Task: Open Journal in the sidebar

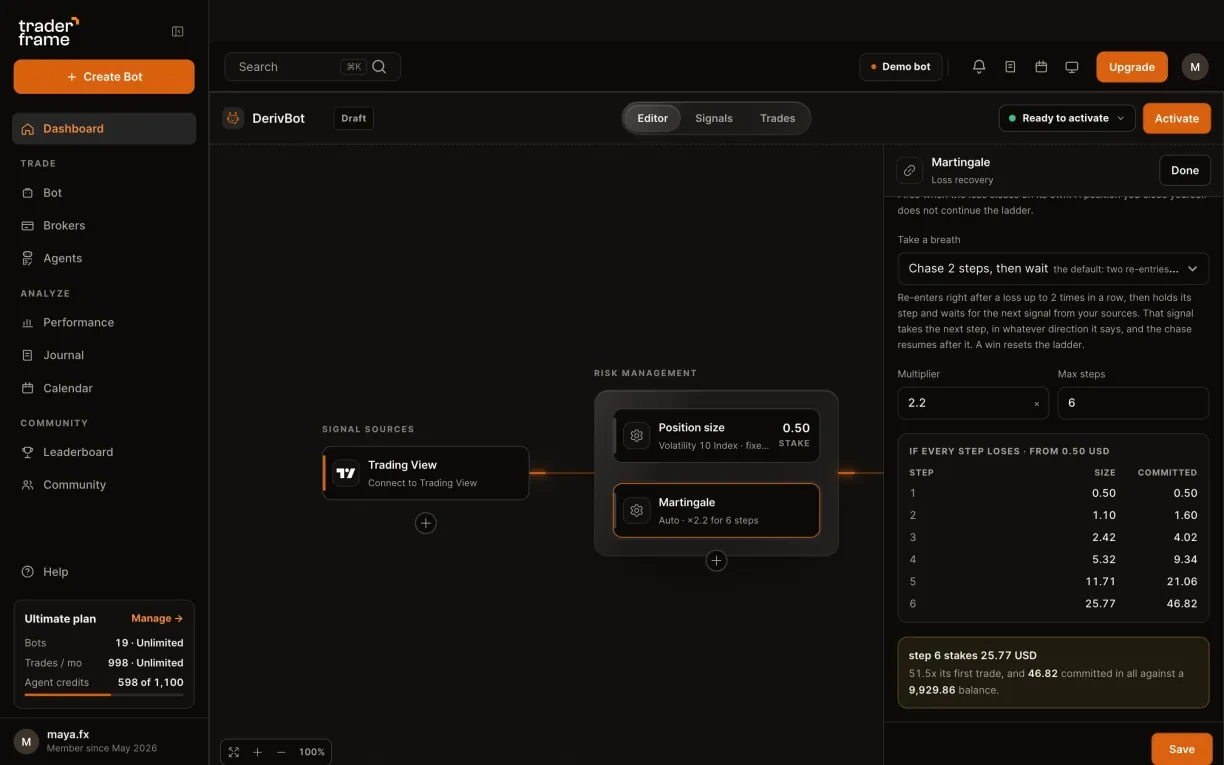Action: [x=104, y=355]
